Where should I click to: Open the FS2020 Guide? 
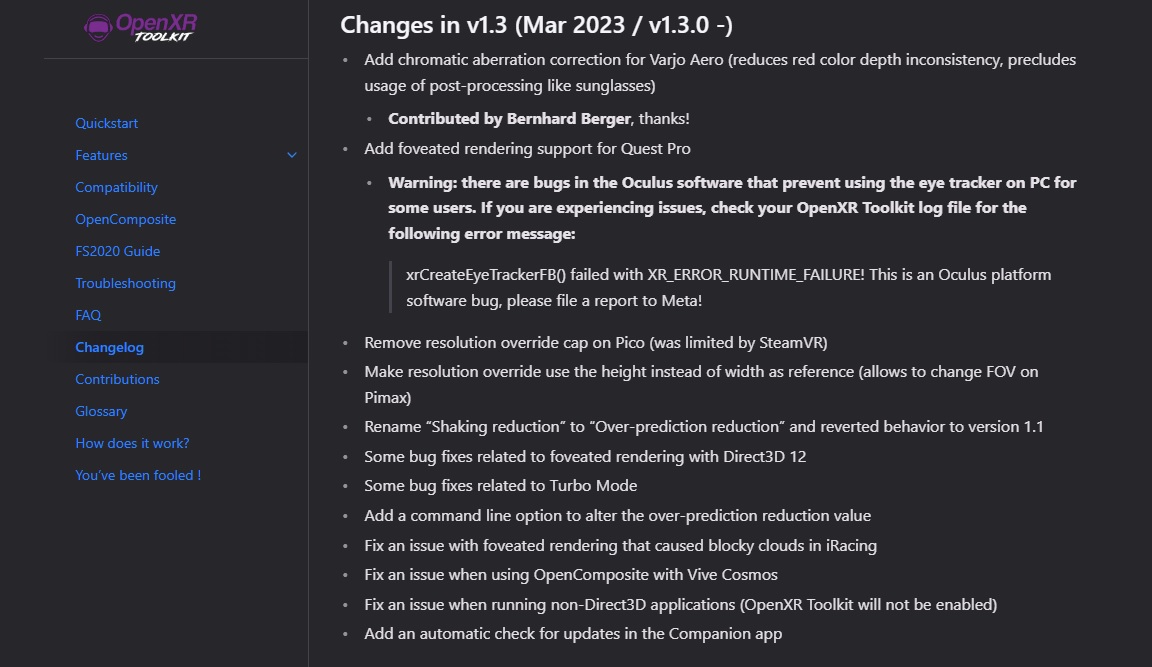[117, 251]
